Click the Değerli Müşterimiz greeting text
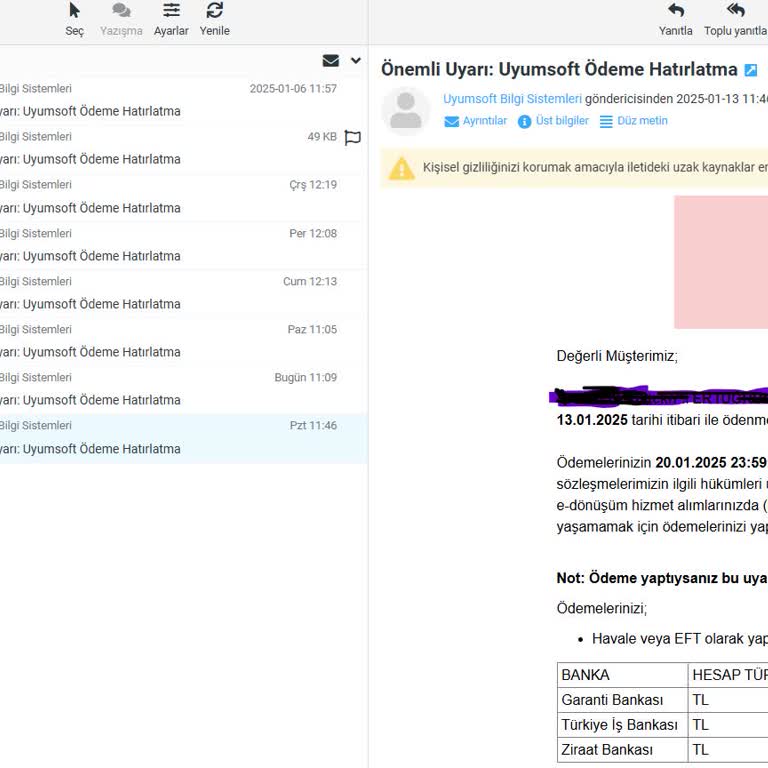This screenshot has height=768, width=768. (x=617, y=356)
